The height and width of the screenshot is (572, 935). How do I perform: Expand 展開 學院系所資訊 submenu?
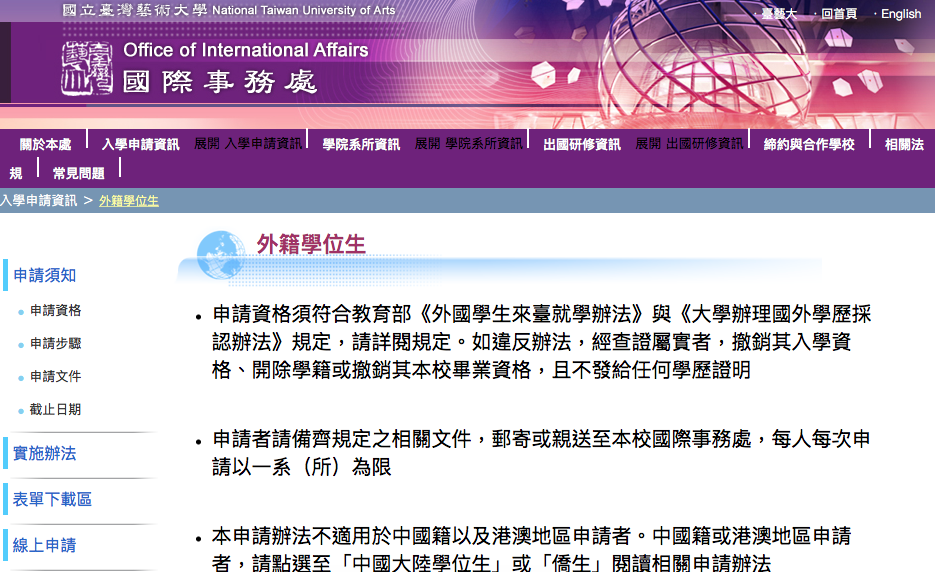click(x=469, y=144)
